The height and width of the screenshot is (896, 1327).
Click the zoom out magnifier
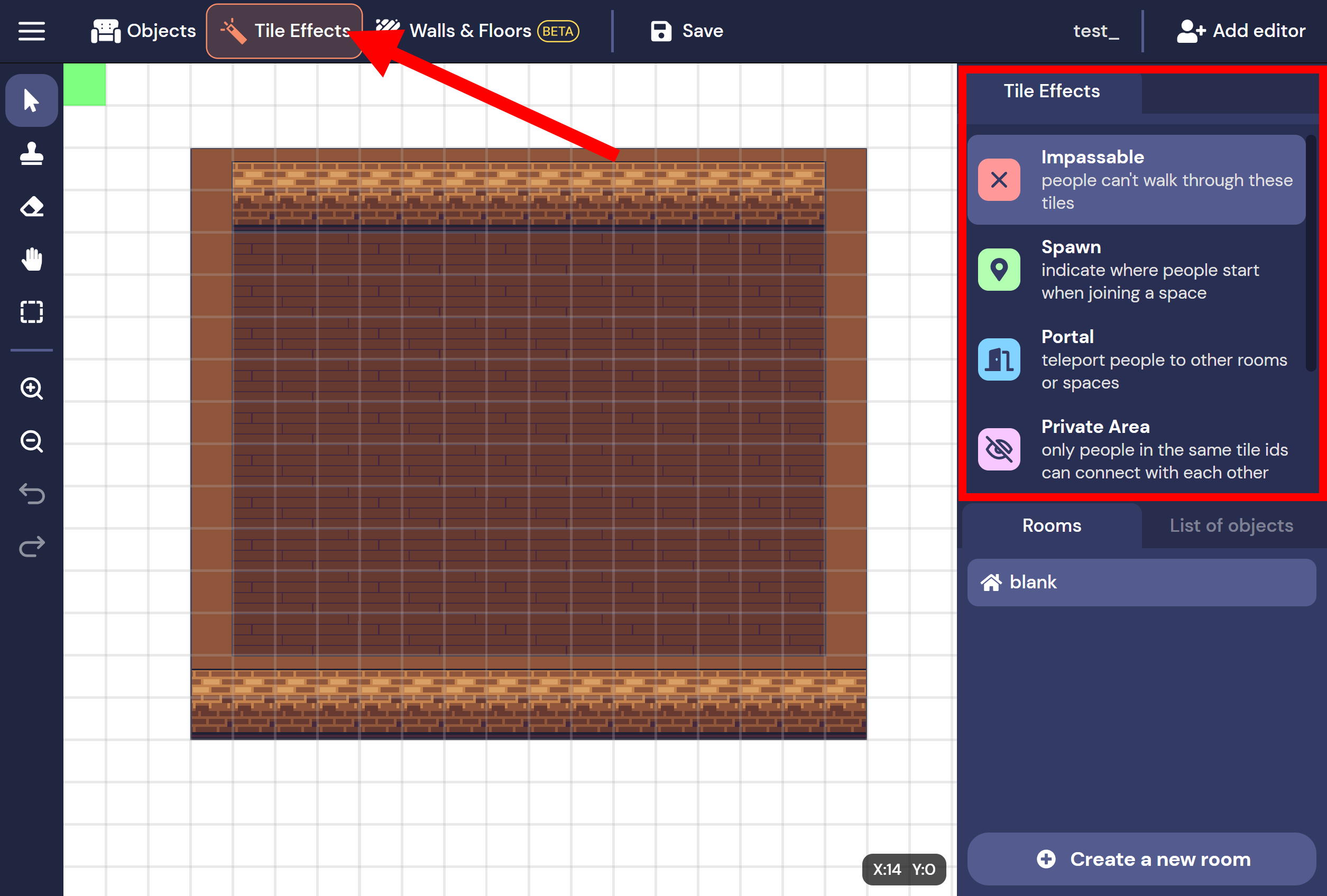point(31,441)
